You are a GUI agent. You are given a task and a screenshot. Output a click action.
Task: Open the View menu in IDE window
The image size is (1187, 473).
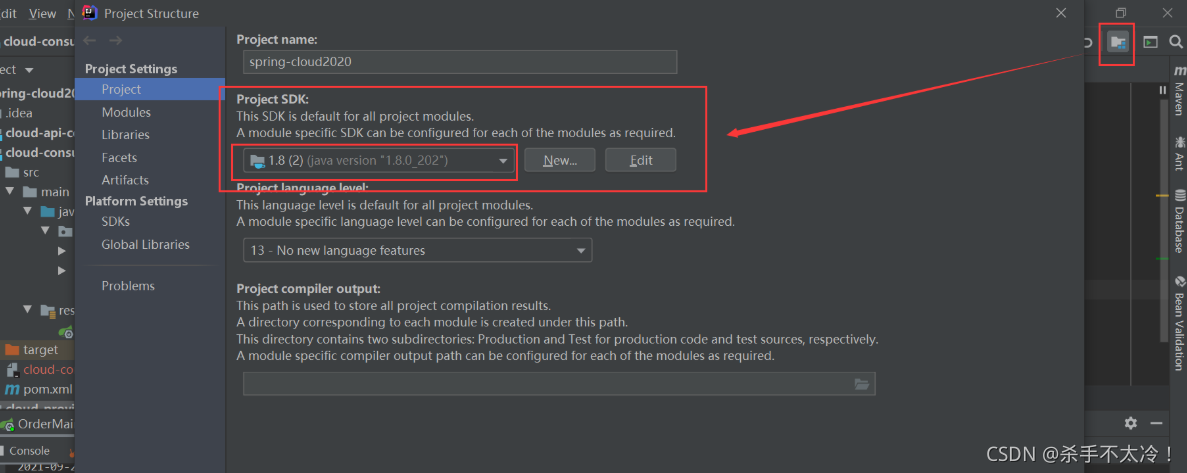click(x=43, y=14)
